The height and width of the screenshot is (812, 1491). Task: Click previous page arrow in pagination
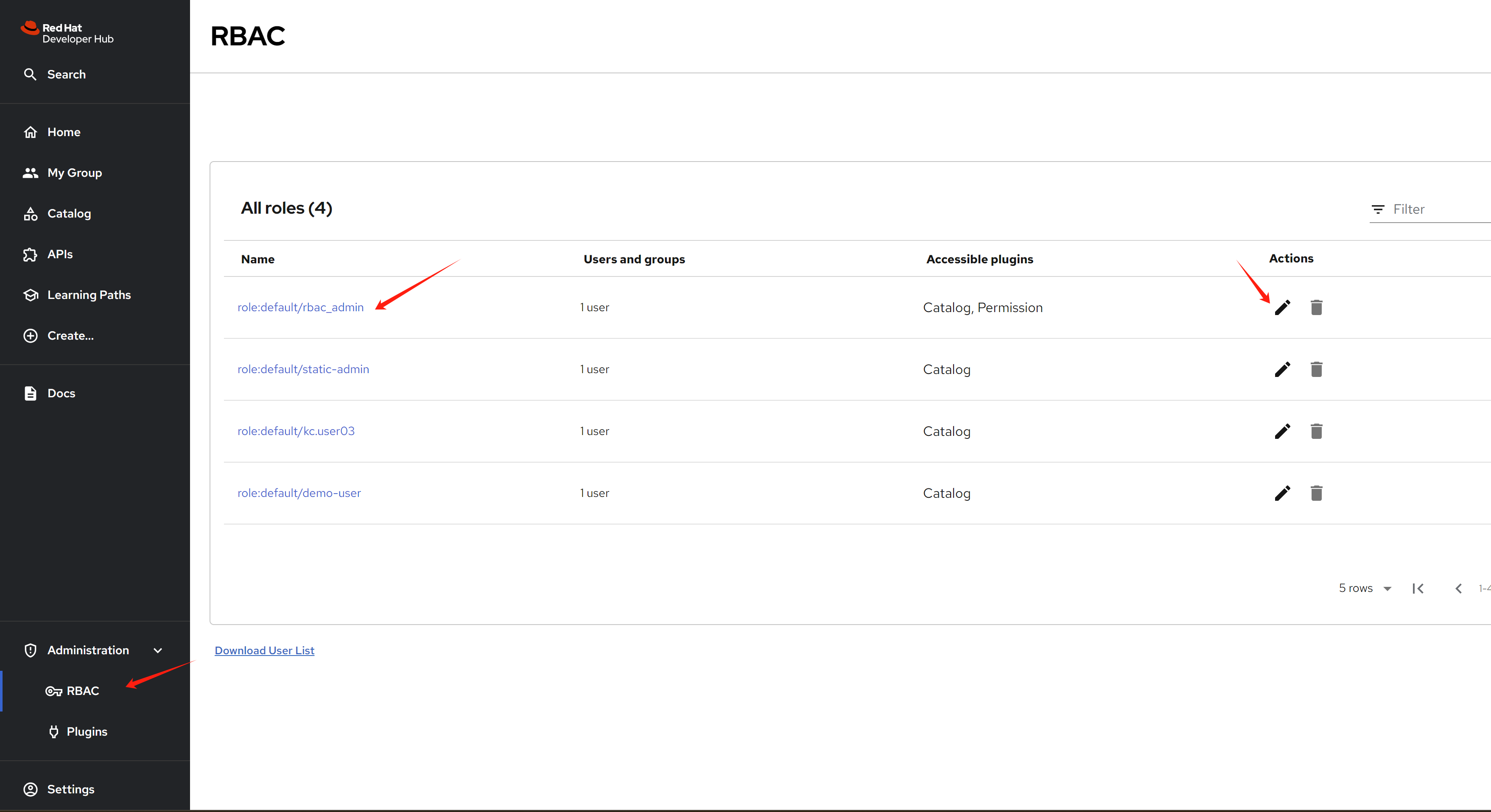(1459, 589)
